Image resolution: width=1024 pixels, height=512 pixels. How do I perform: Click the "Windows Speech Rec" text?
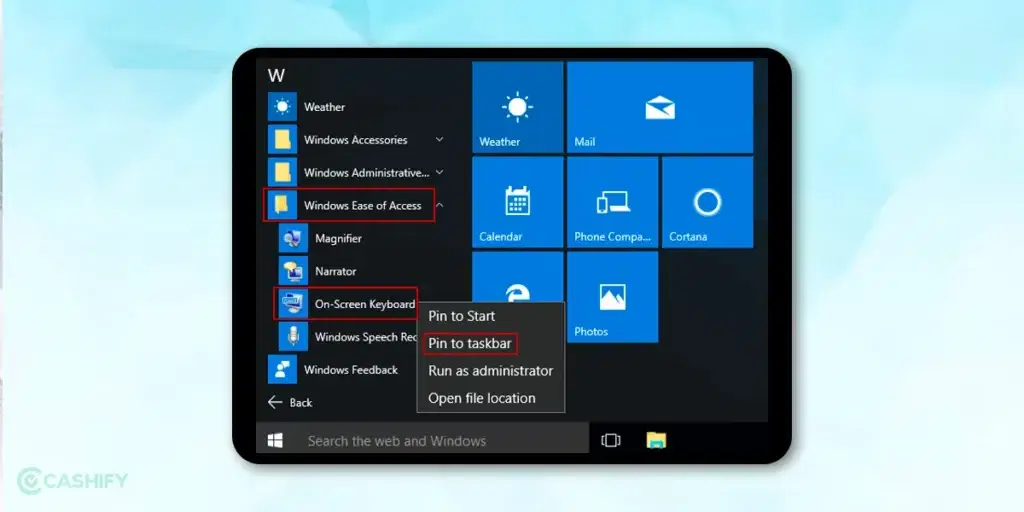(366, 337)
